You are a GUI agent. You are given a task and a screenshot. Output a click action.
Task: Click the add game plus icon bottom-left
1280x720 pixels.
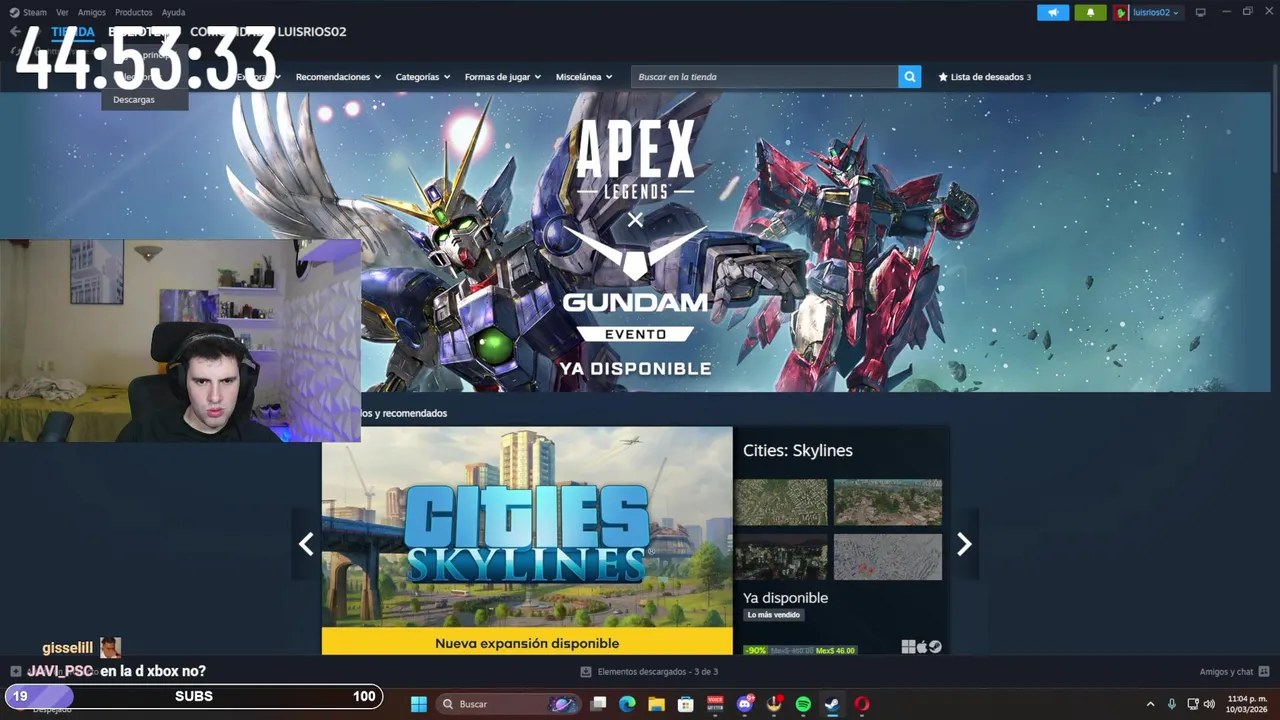point(15,671)
